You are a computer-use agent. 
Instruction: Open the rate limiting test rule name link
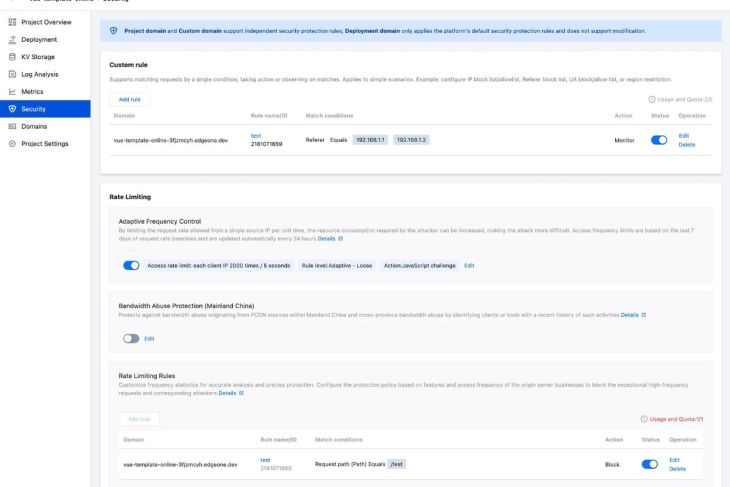[265, 459]
